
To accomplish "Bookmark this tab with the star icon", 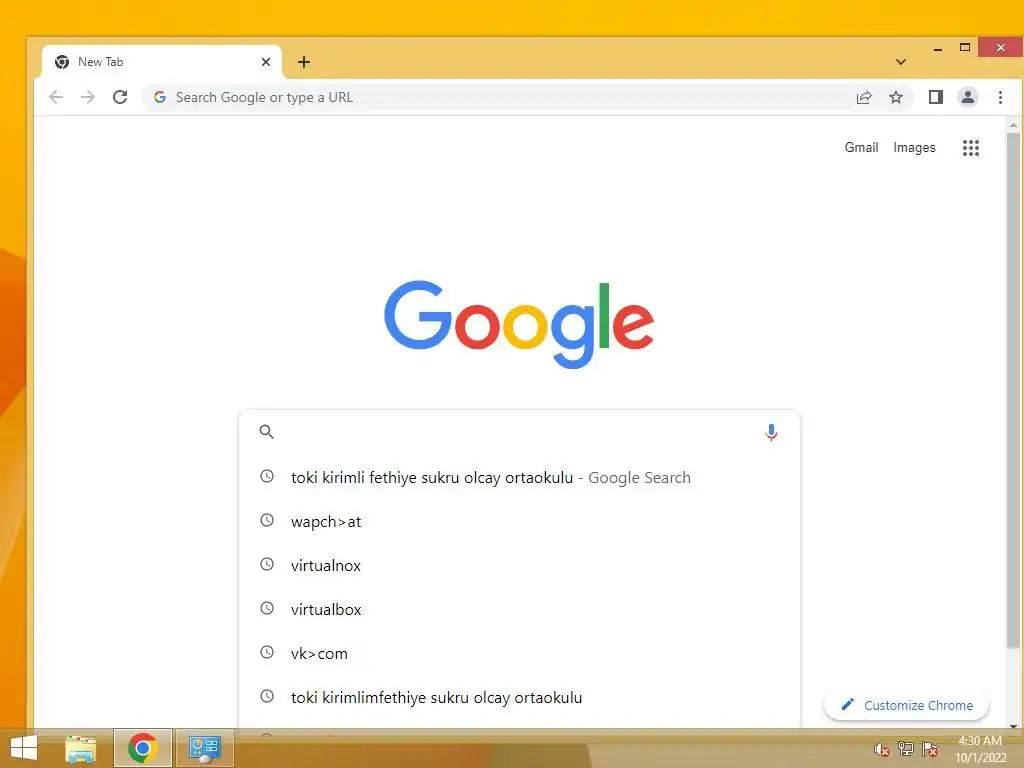I will click(896, 97).
